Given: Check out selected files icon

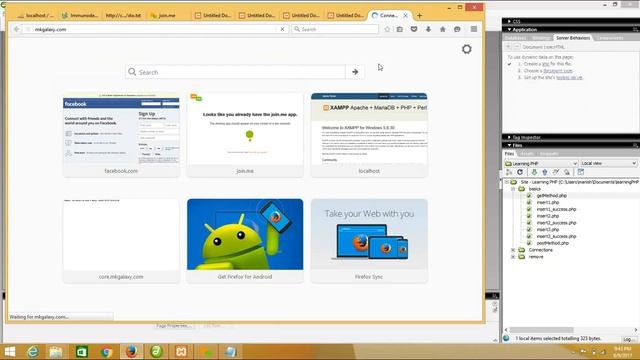Looking at the screenshot, I should pyautogui.click(x=556, y=172).
